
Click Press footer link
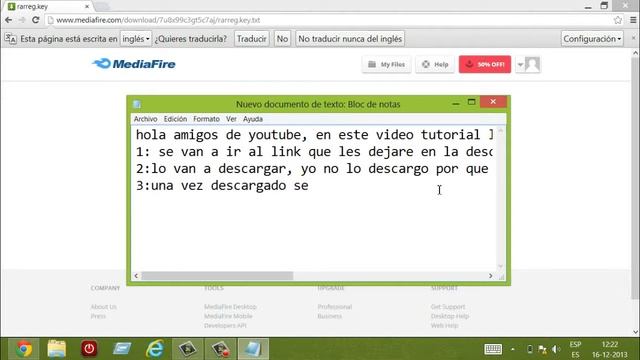point(98,316)
